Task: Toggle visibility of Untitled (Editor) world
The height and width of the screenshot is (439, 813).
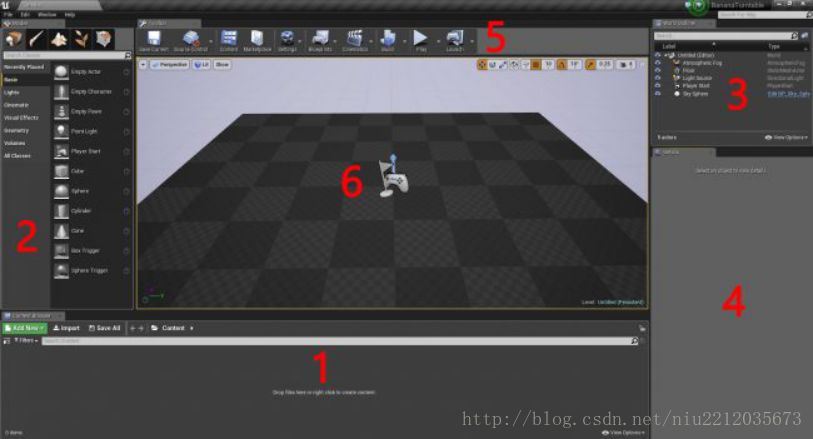Action: click(x=658, y=55)
